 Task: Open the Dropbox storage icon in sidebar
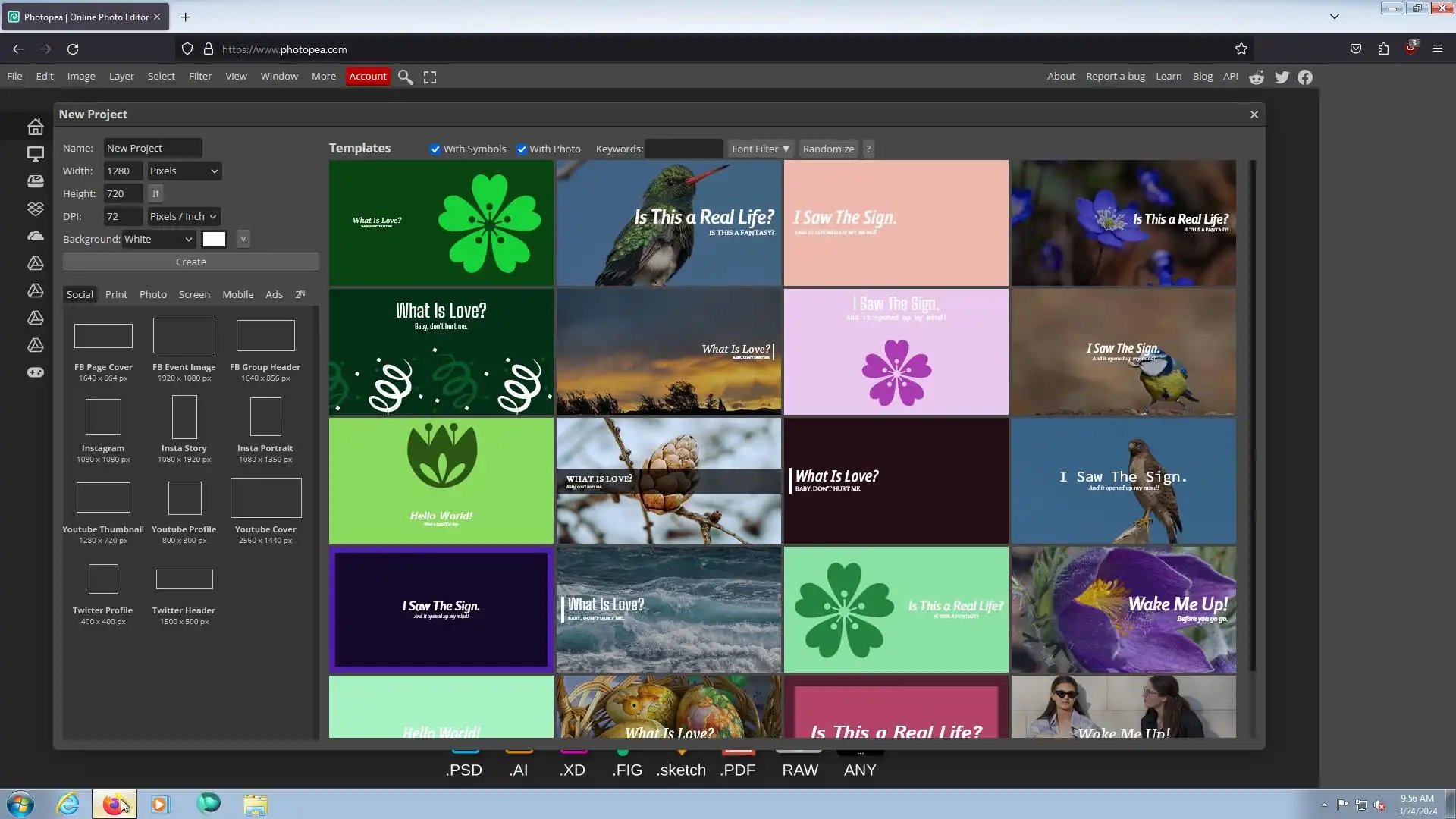coord(35,209)
